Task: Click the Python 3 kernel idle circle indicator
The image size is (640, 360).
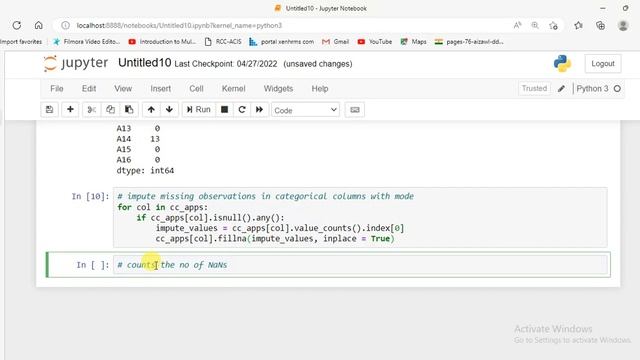Action: coord(617,89)
